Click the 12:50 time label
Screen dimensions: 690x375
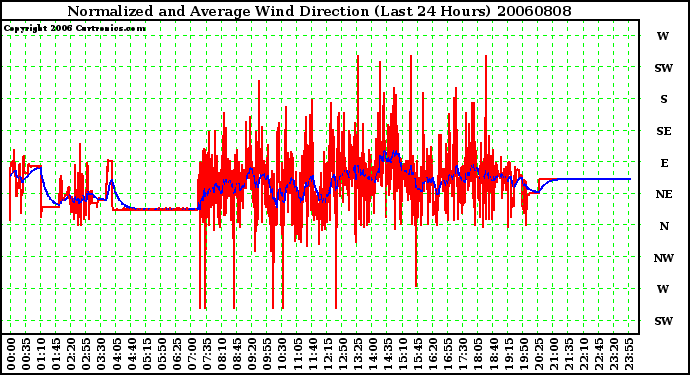coord(342,354)
